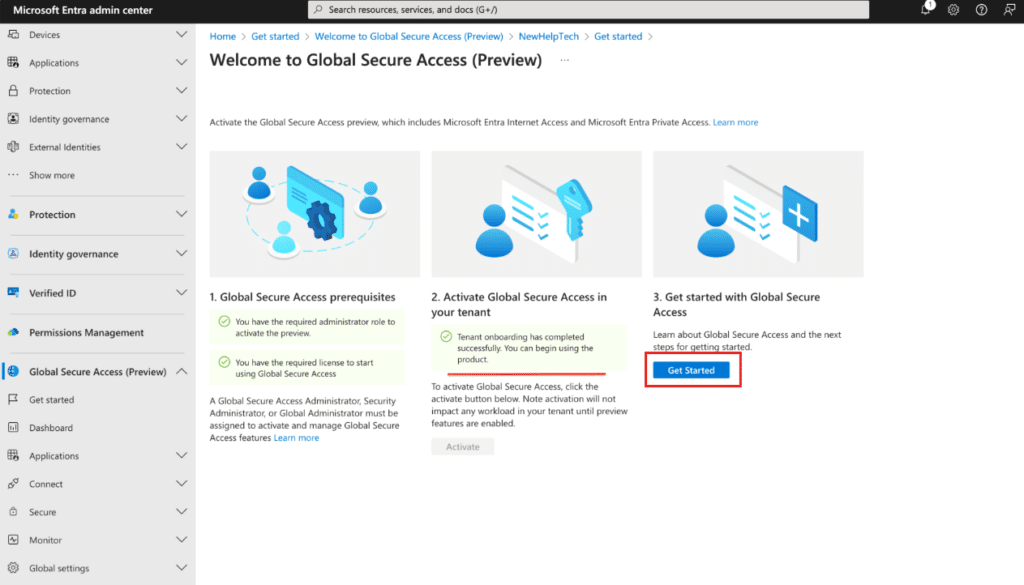Screen dimensions: 1024x585
Task: Open the Welcome to Global Secure Access breadcrumb
Action: (x=409, y=37)
